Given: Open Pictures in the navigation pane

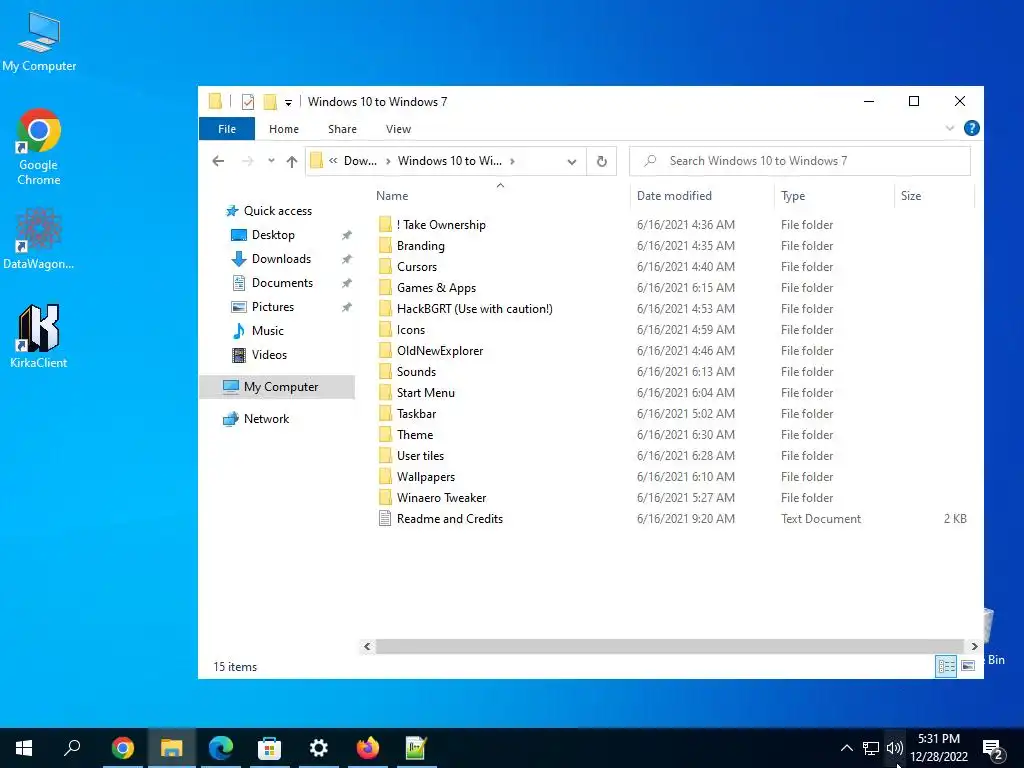Looking at the screenshot, I should (x=263, y=307).
